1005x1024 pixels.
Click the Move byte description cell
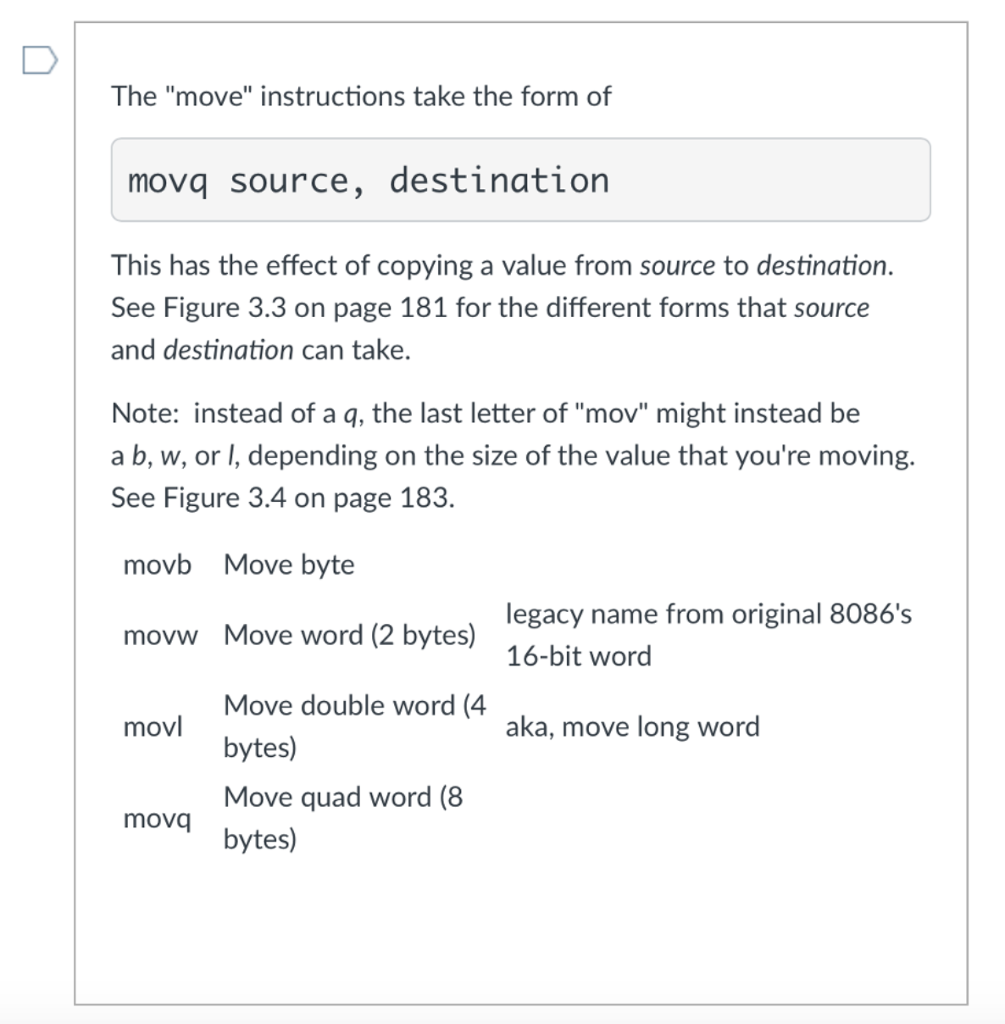coord(288,565)
